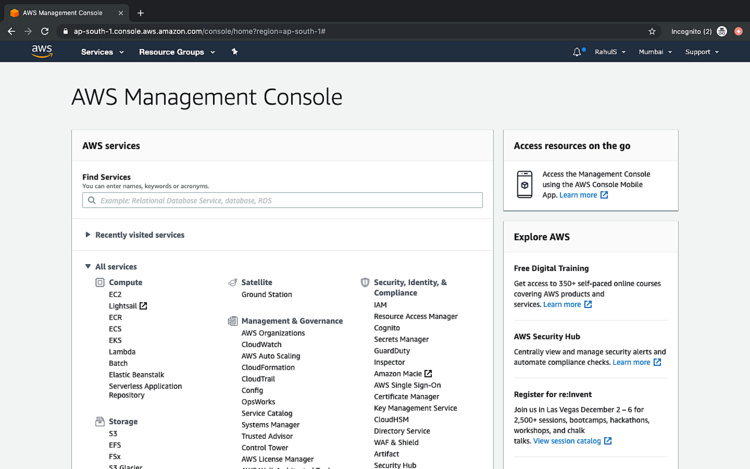Open the notifications bell icon
Viewport: 750px width, 469px height.
pyautogui.click(x=577, y=52)
